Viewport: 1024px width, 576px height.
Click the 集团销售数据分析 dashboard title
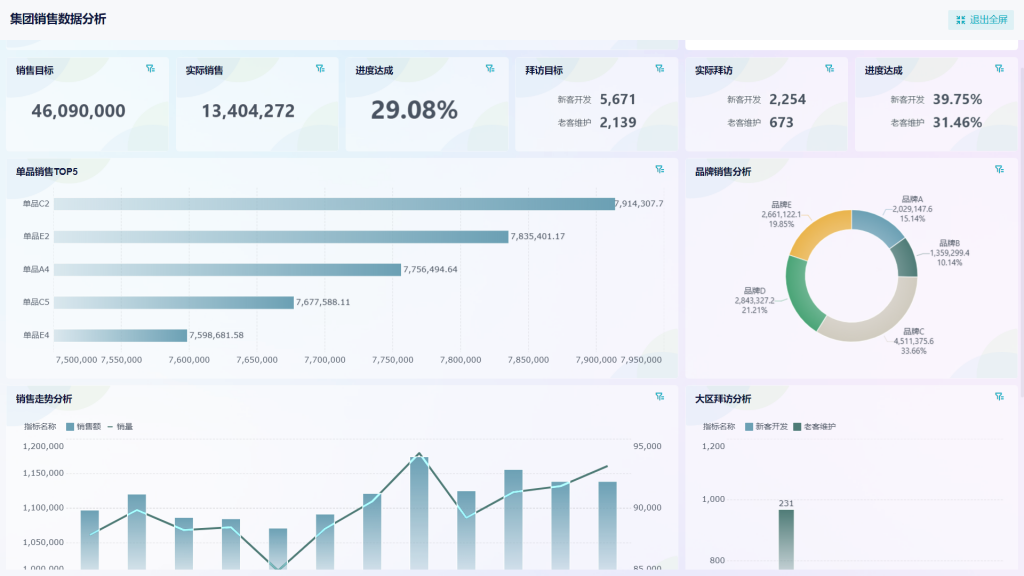tap(58, 19)
